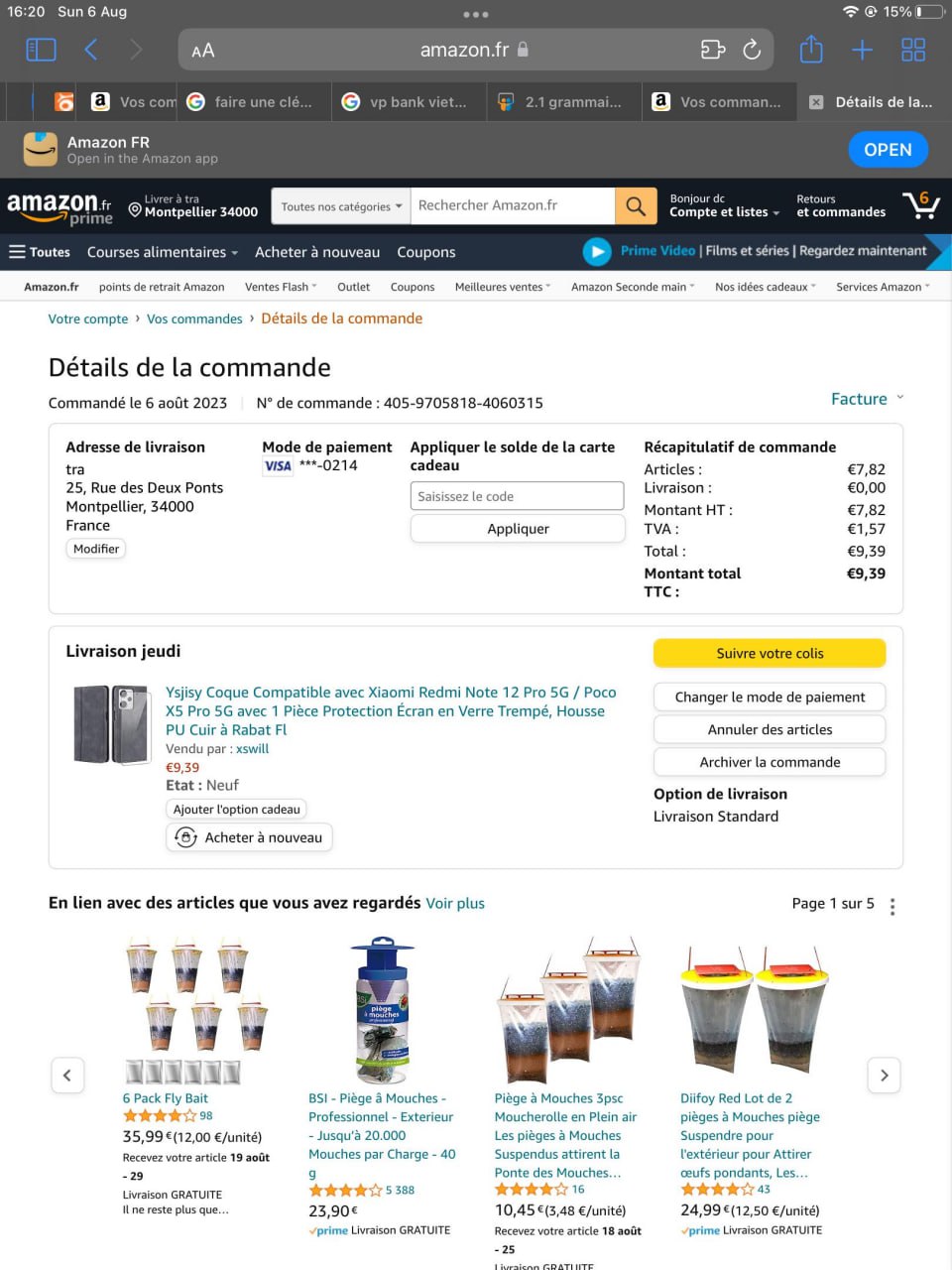
Task: Add a new tab with plus icon
Action: (862, 50)
